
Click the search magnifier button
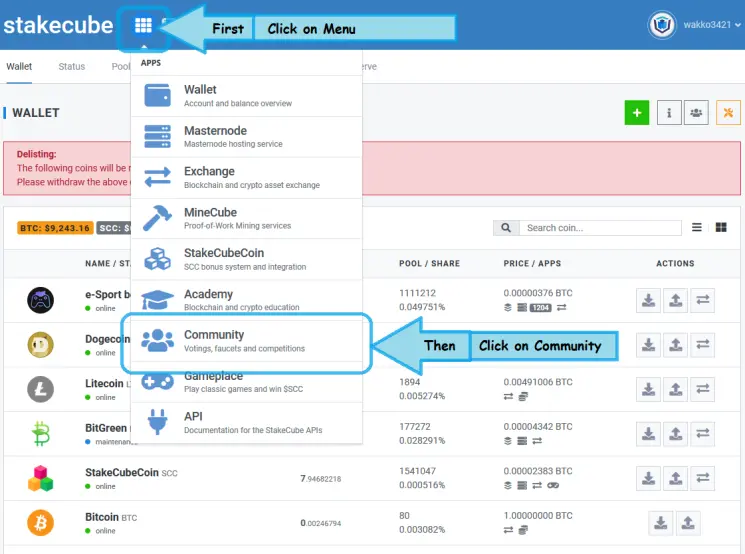506,228
